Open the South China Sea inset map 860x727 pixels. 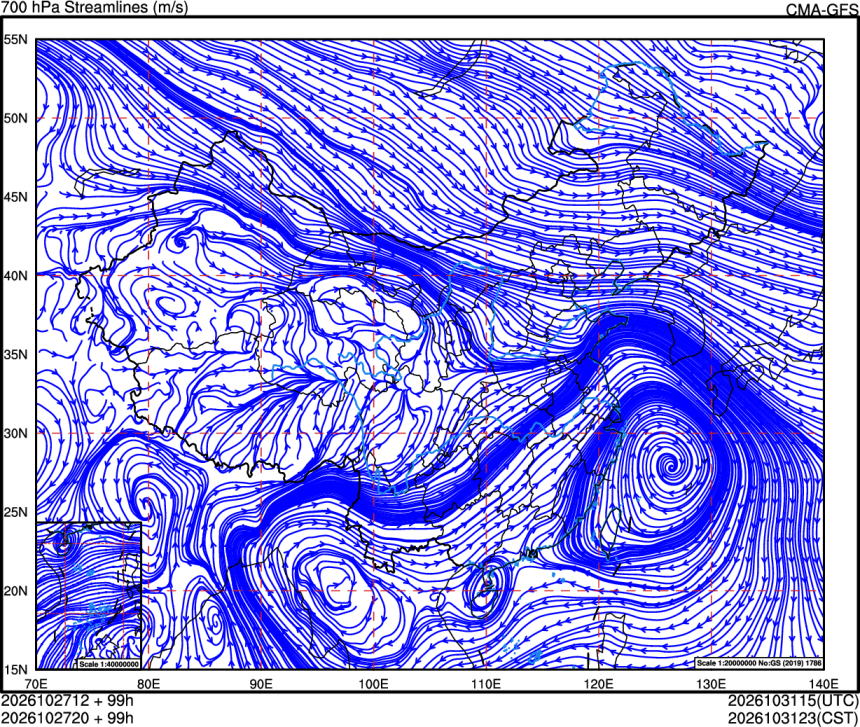click(x=89, y=596)
